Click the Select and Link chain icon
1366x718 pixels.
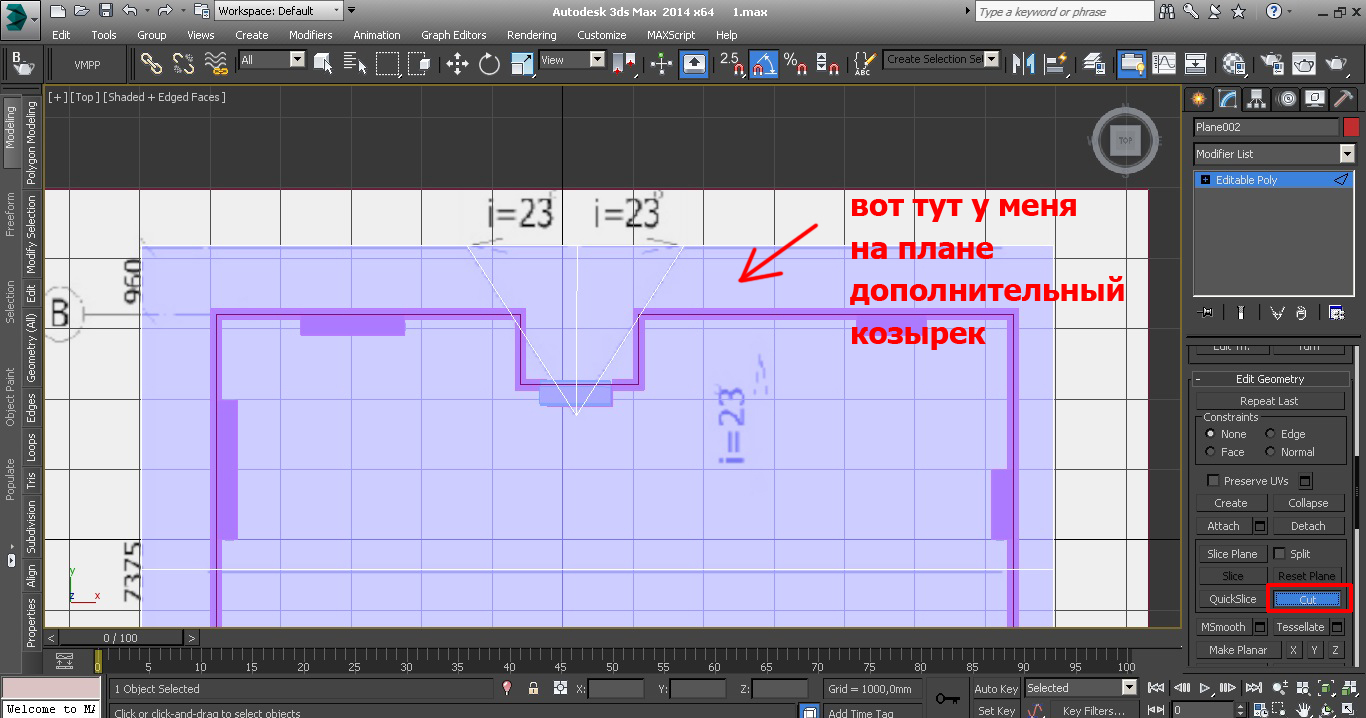pos(151,64)
